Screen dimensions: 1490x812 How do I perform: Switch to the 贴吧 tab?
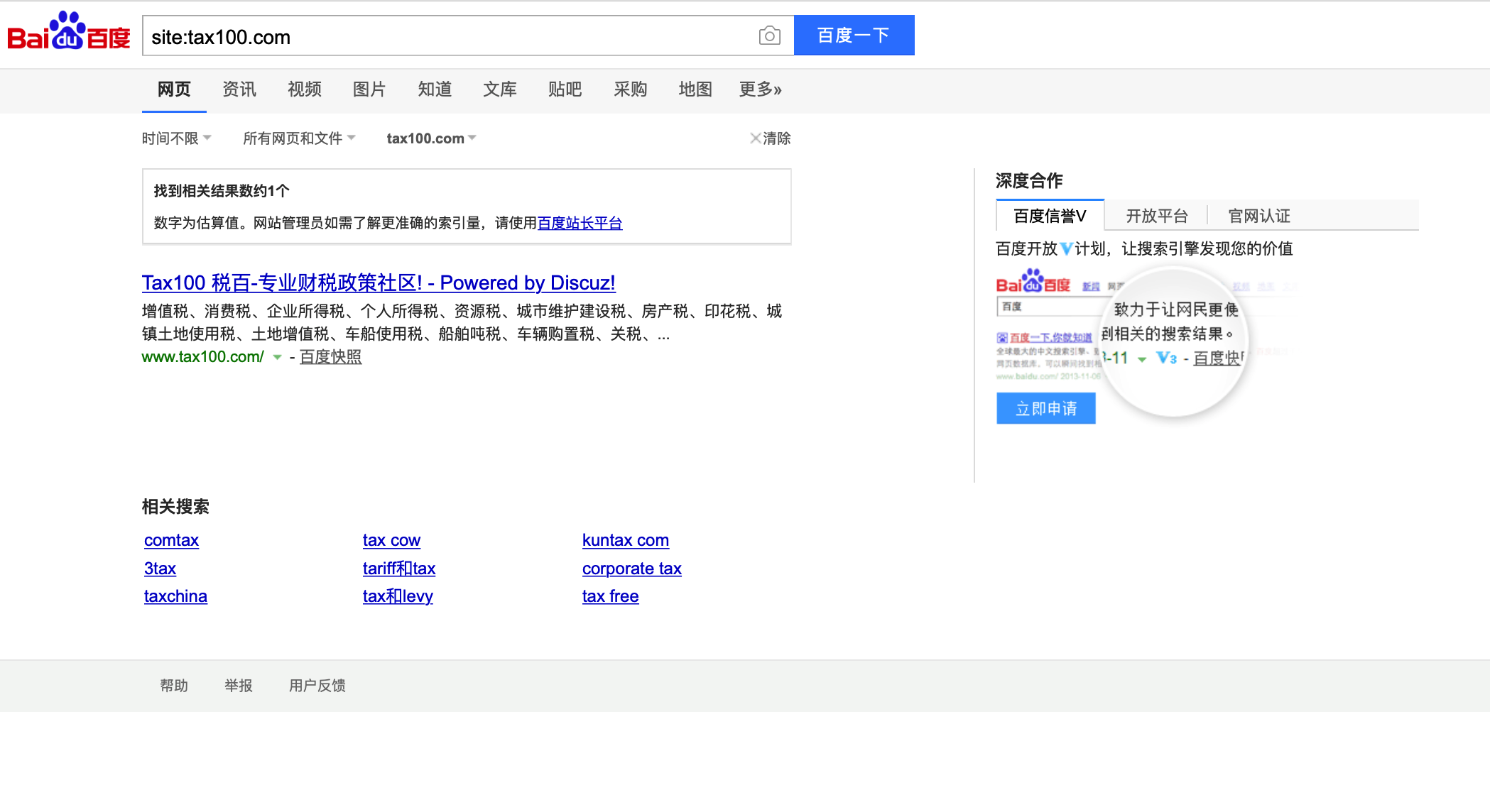coord(565,89)
